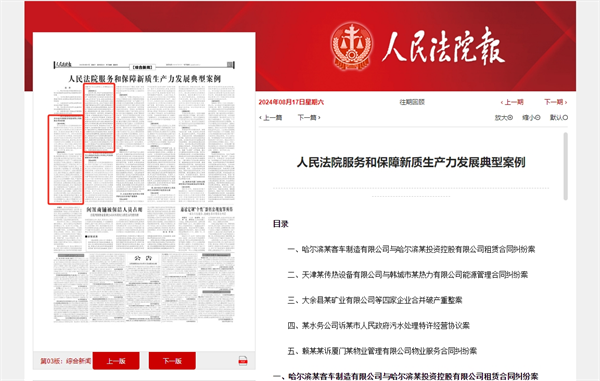
Task: Open 何�David article on newspaper thumbnail
Action: tap(114, 210)
